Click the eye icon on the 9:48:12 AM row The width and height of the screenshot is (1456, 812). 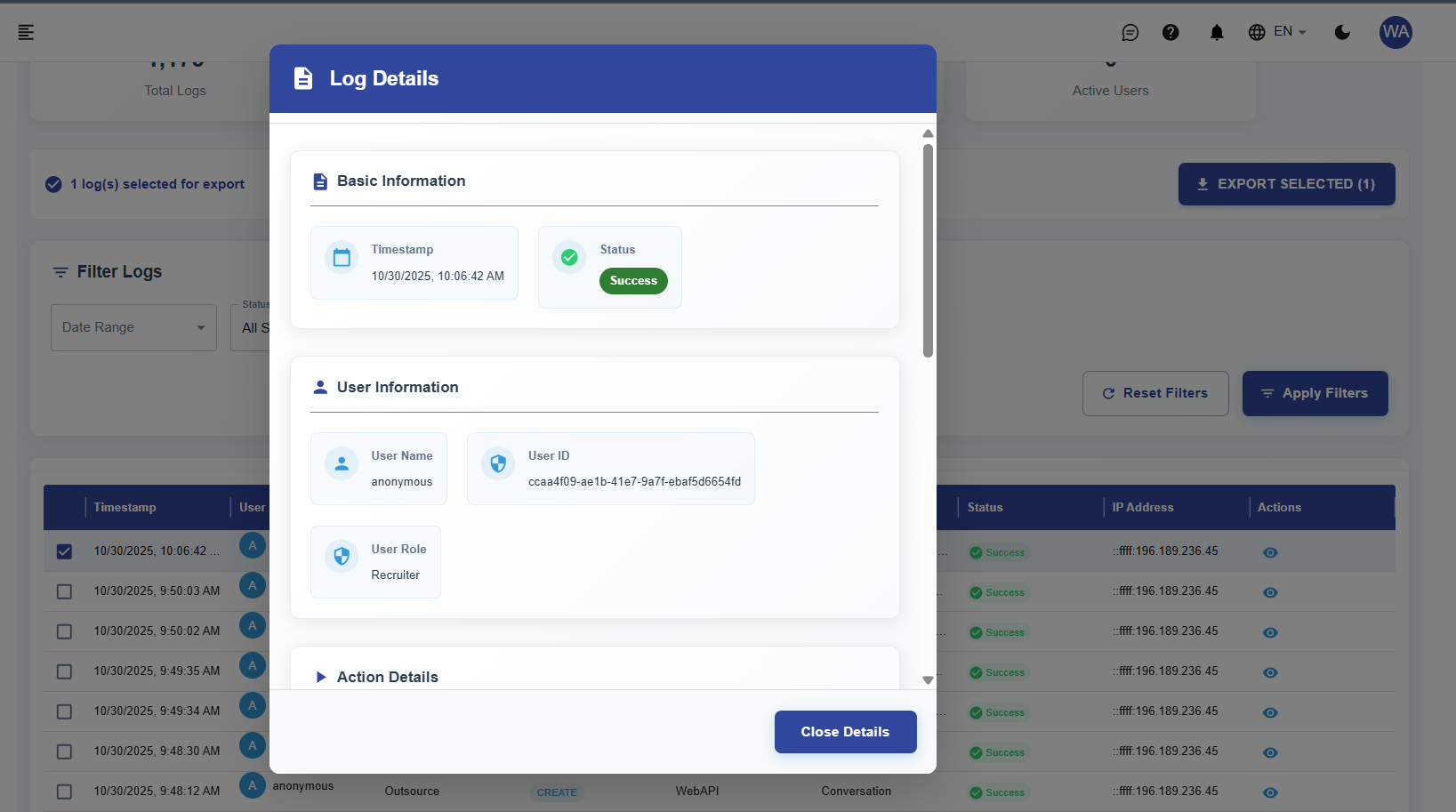[1269, 792]
